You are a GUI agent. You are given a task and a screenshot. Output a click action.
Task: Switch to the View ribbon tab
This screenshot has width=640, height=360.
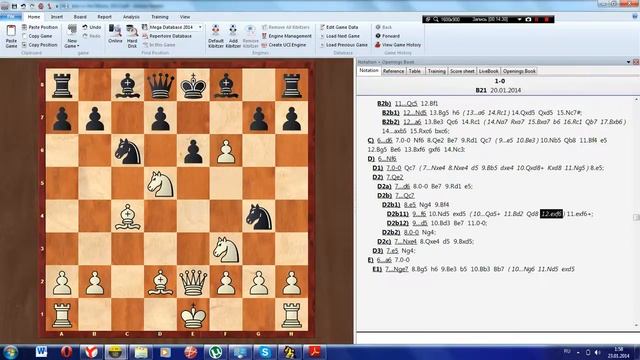pyautogui.click(x=185, y=17)
